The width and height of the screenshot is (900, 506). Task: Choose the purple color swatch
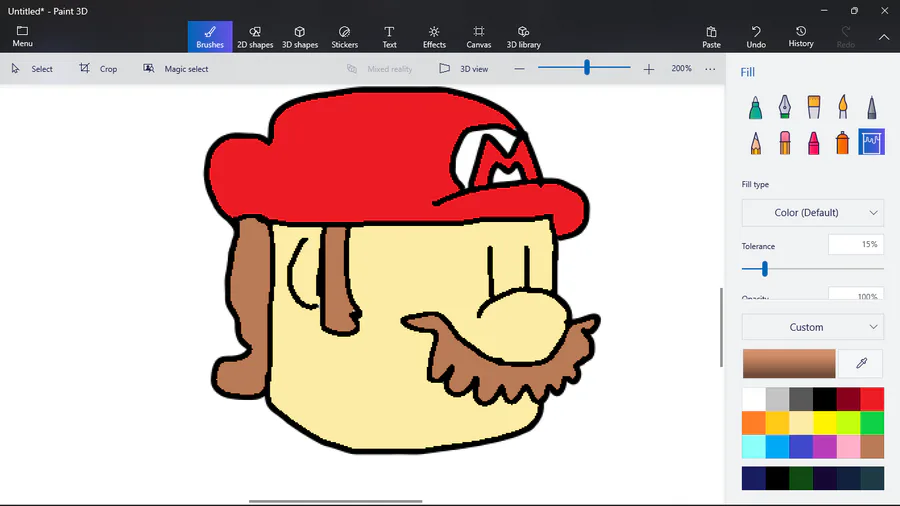[825, 447]
